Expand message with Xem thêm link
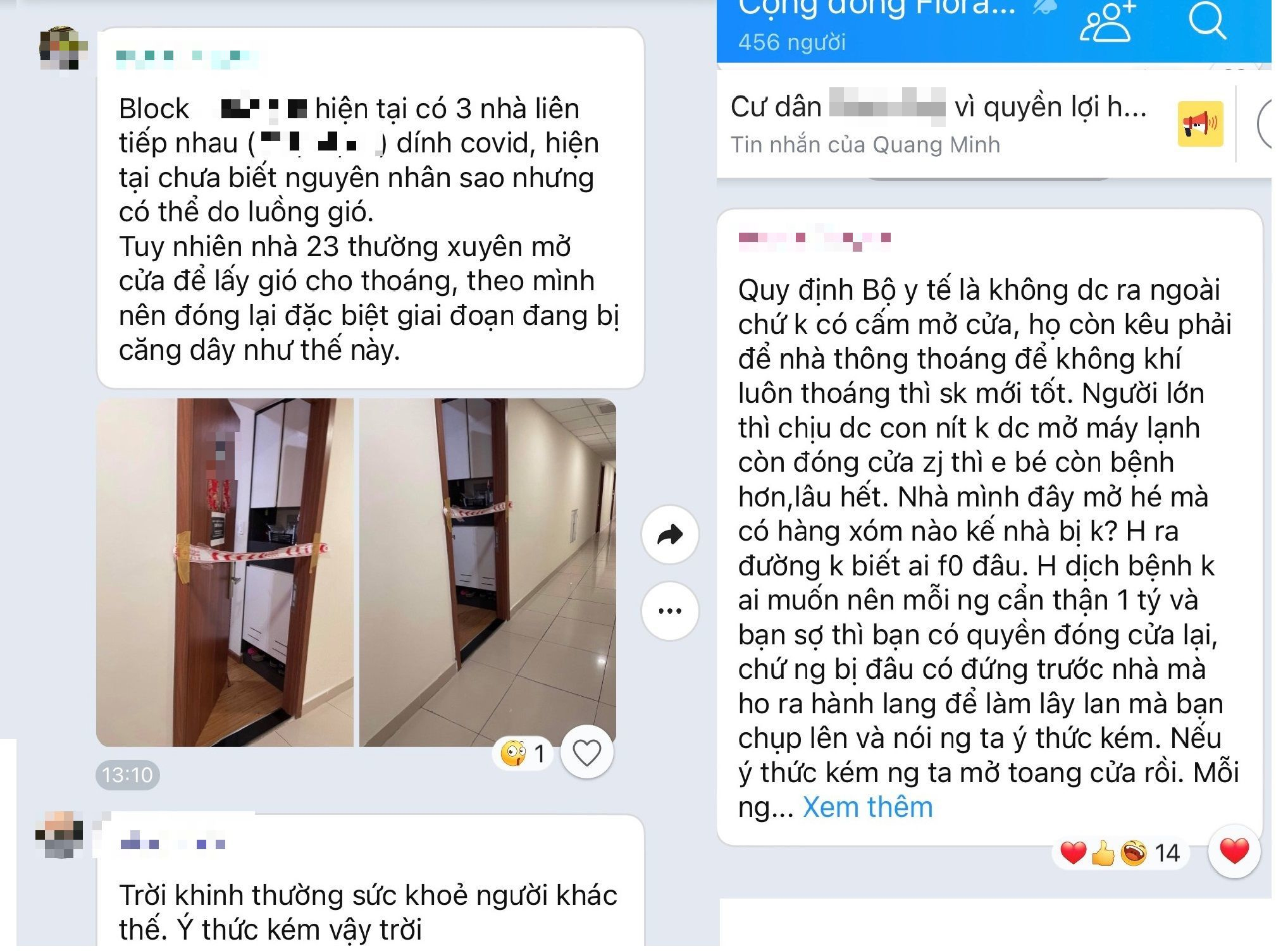This screenshot has height=951, width=1288. [x=867, y=807]
